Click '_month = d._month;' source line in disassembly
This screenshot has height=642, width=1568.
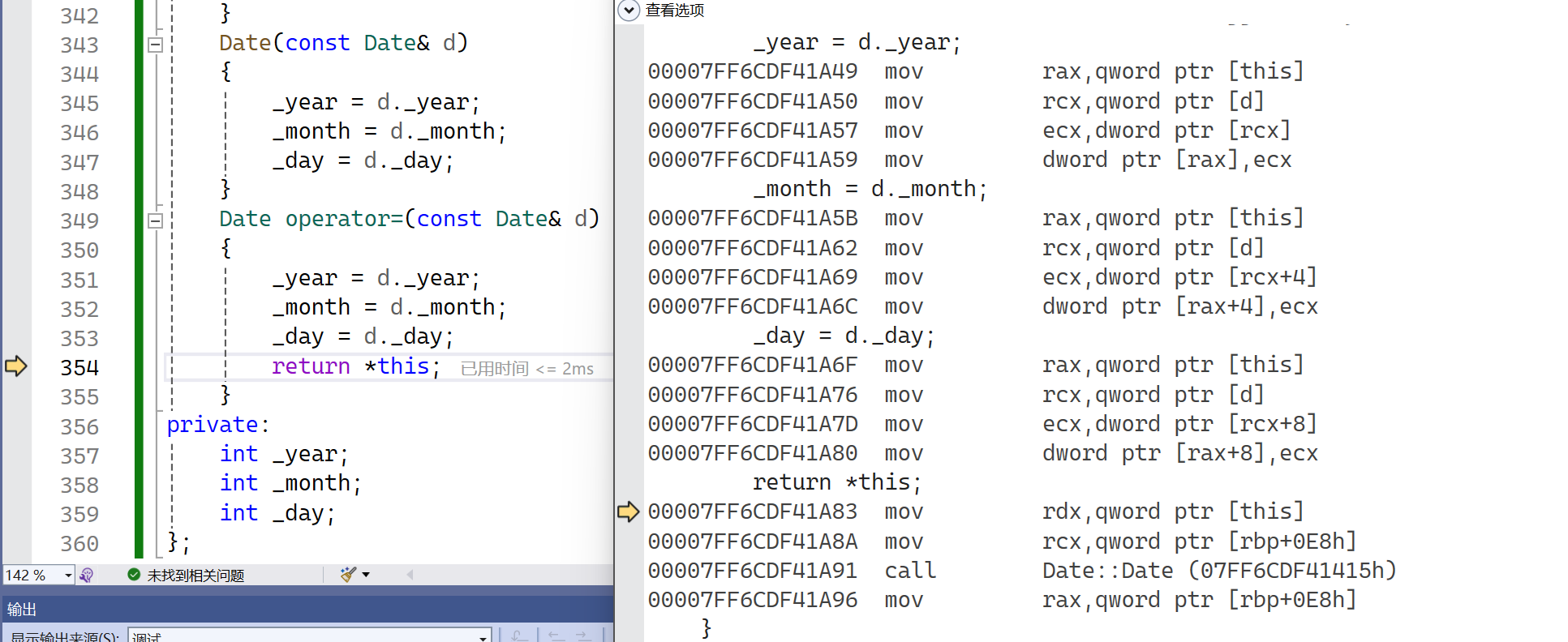(x=870, y=189)
